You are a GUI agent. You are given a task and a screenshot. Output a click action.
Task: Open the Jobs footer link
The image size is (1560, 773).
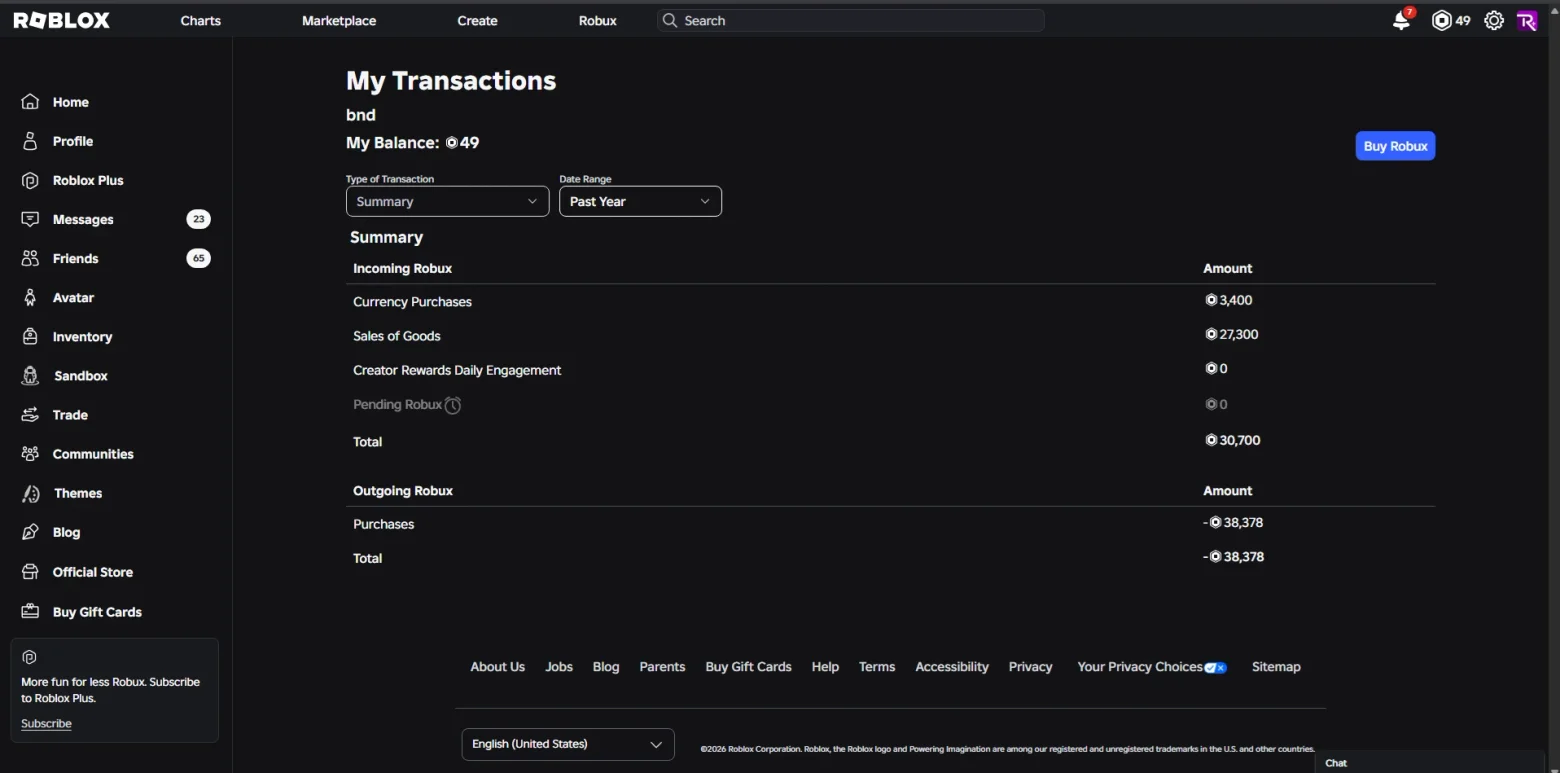(559, 667)
